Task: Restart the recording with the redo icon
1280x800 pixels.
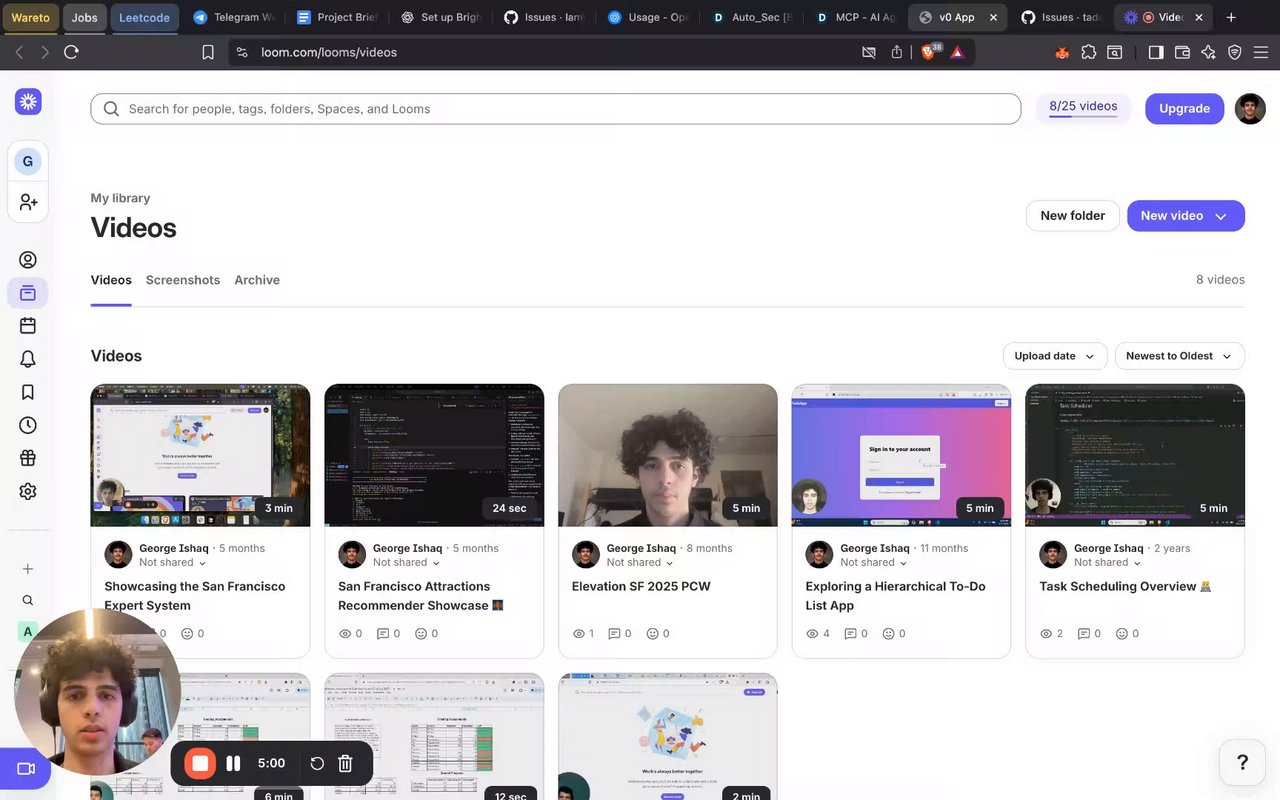Action: point(317,763)
